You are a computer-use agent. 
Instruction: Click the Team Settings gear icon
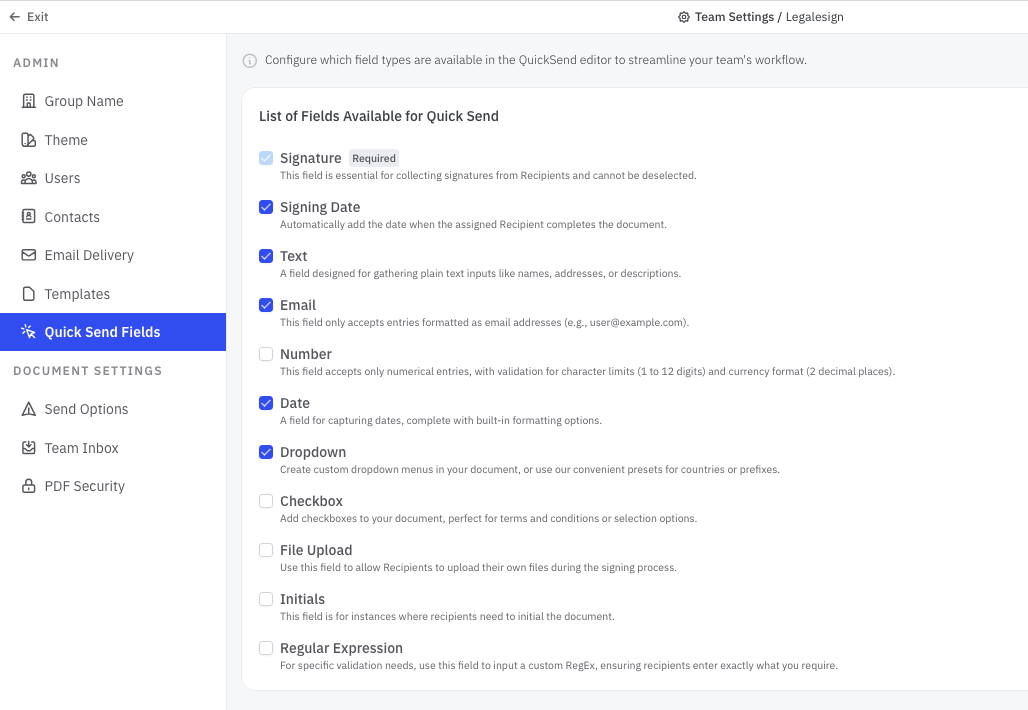[x=684, y=17]
